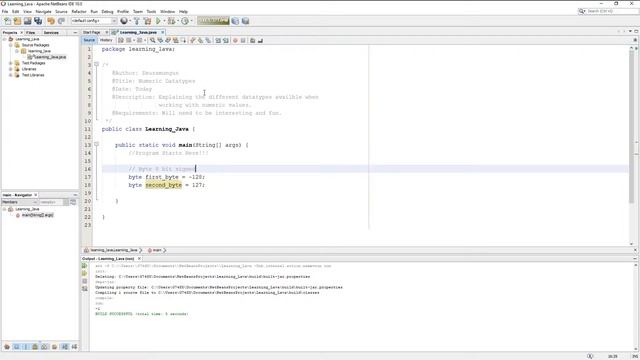Toggle Fully Qualified Names filter in Navigator
This screenshot has width=640, height=360.
click(54, 347)
